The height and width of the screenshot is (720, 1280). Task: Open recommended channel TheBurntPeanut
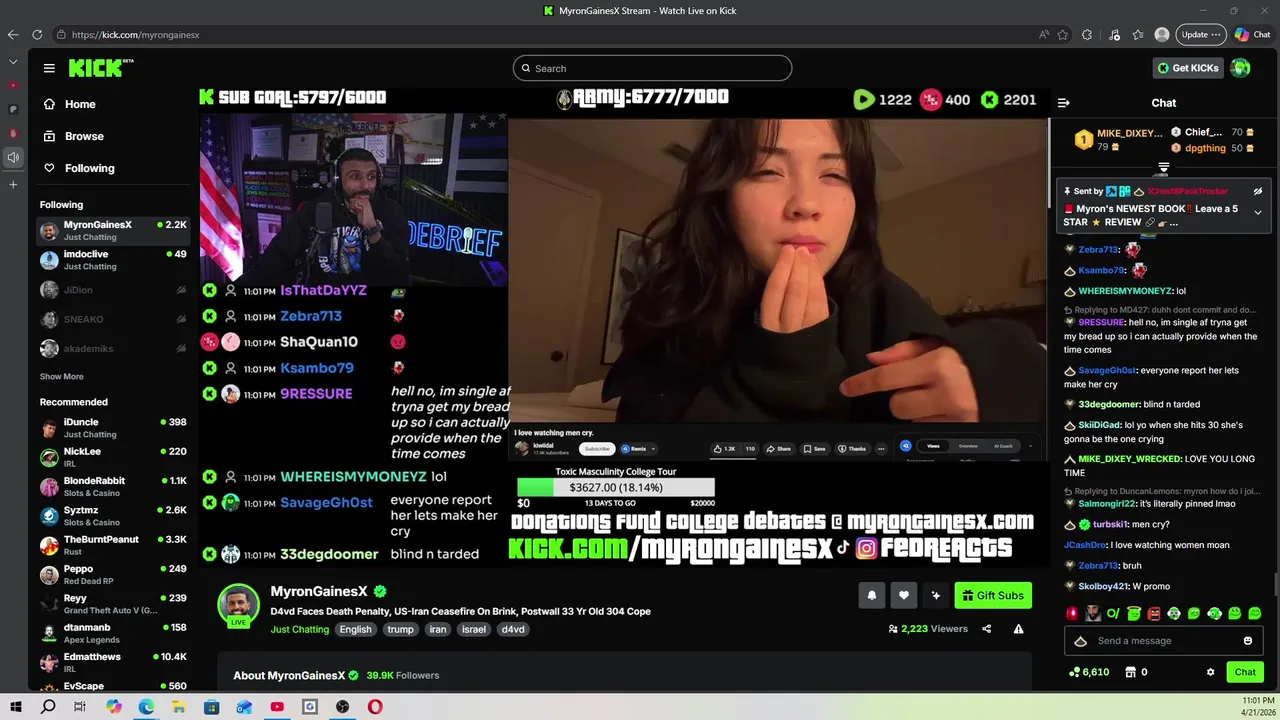(113, 545)
